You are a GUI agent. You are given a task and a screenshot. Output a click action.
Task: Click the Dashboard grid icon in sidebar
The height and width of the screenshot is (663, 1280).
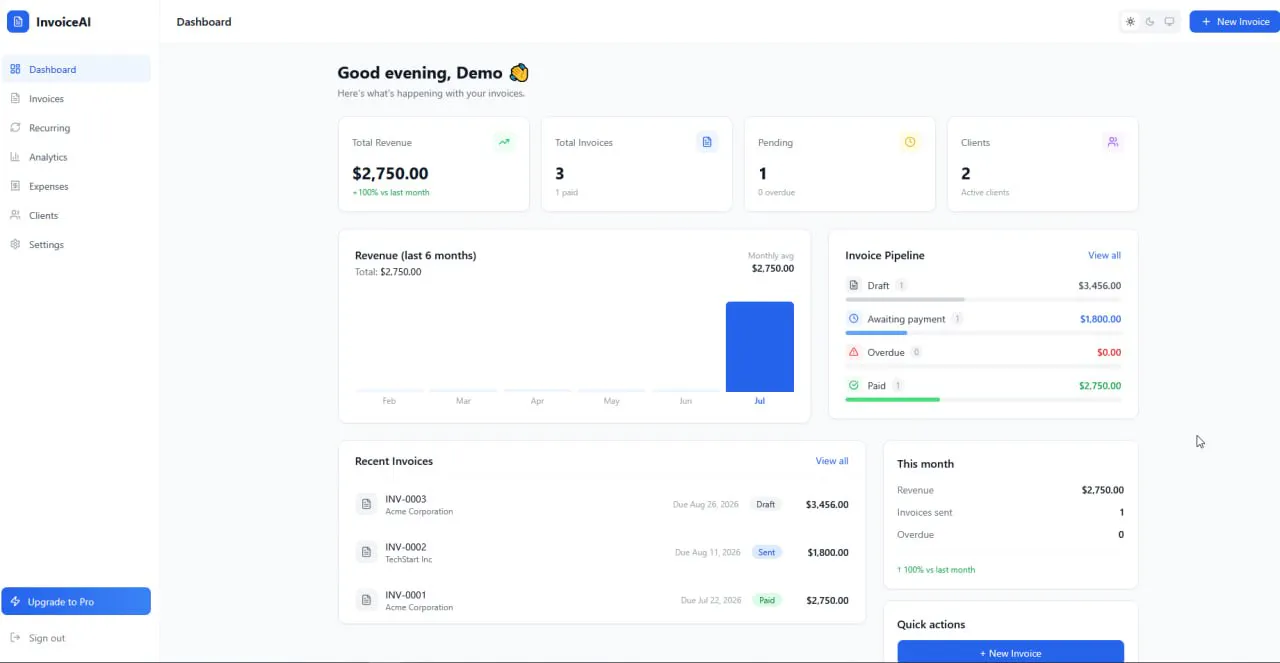(15, 69)
